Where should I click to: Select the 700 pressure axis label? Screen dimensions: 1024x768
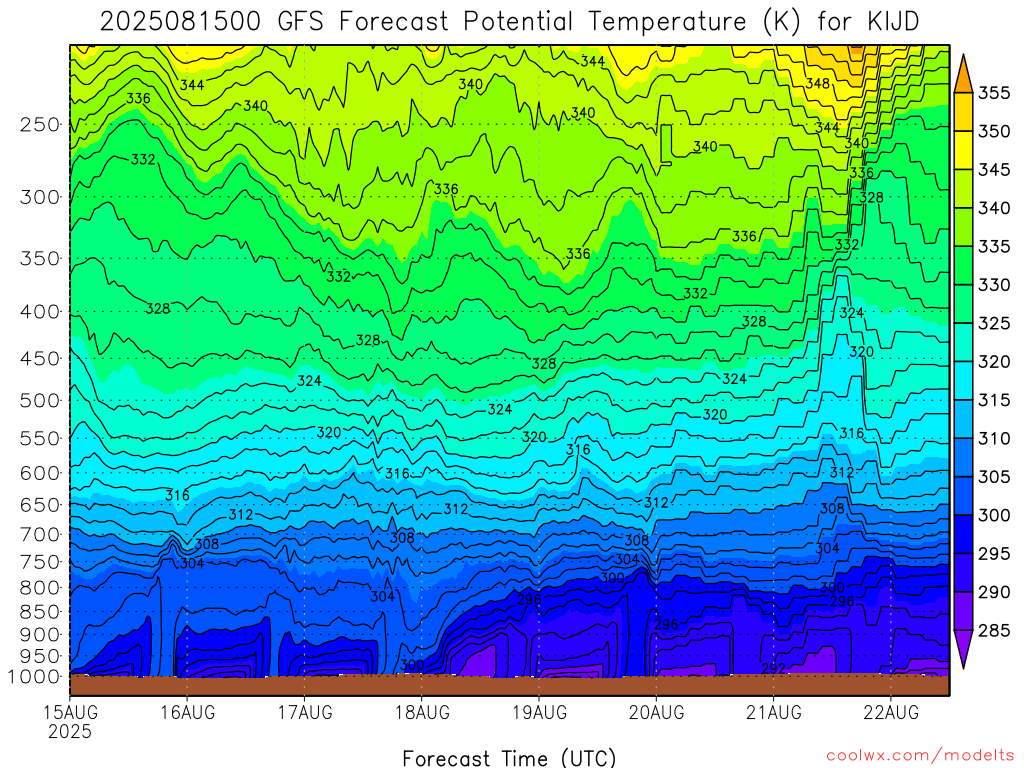40,534
